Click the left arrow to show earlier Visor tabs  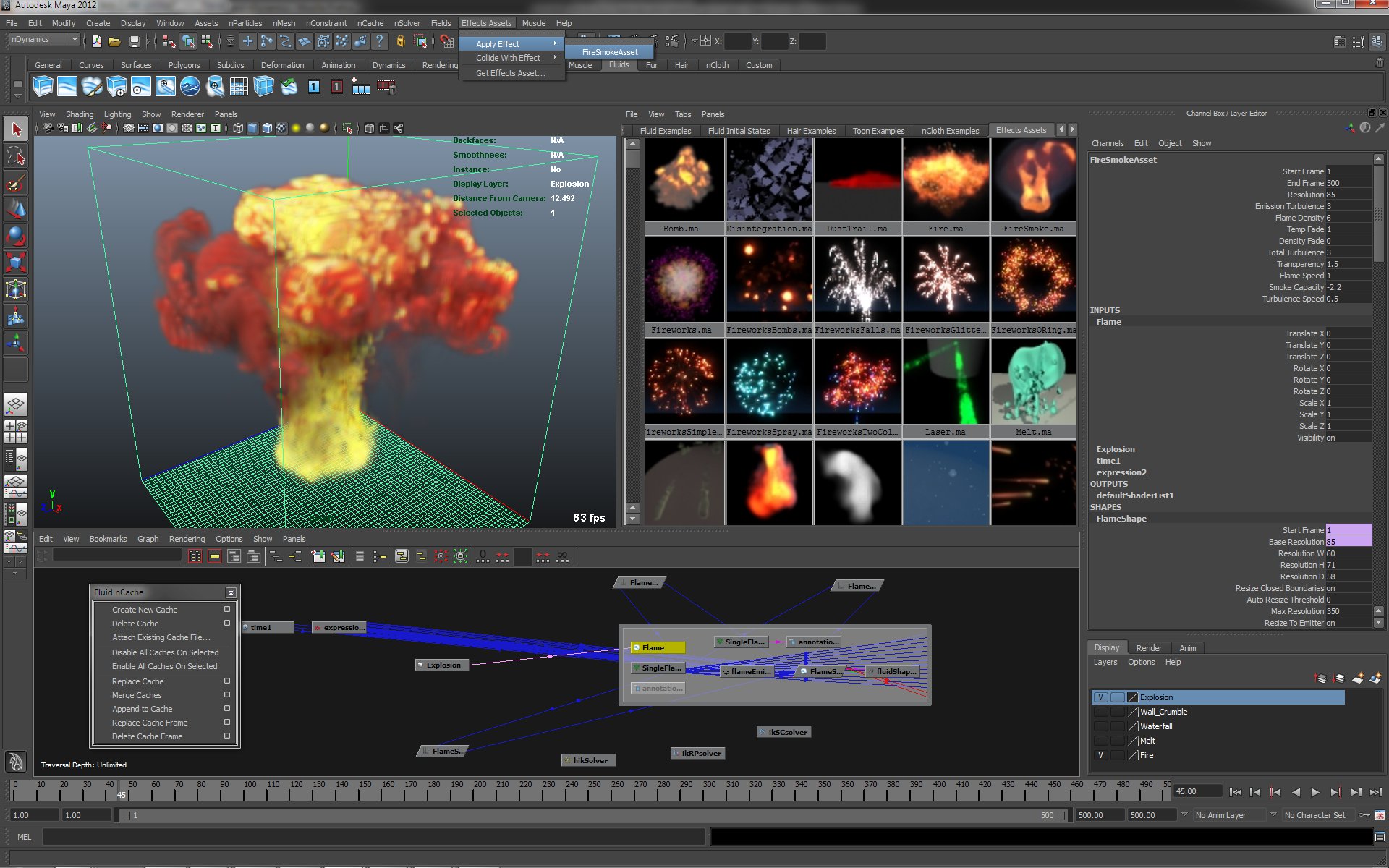1061,130
